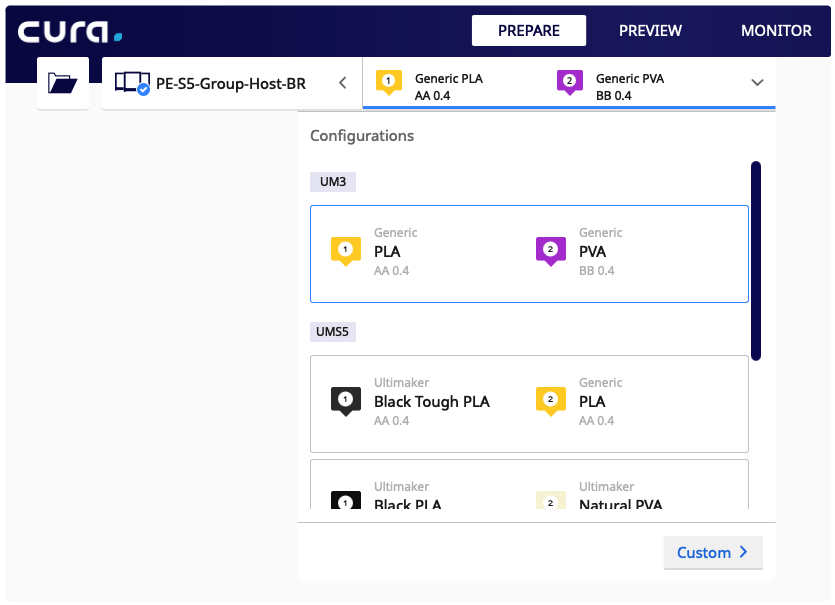Open file folder icon
The image size is (835, 605).
[x=63, y=83]
